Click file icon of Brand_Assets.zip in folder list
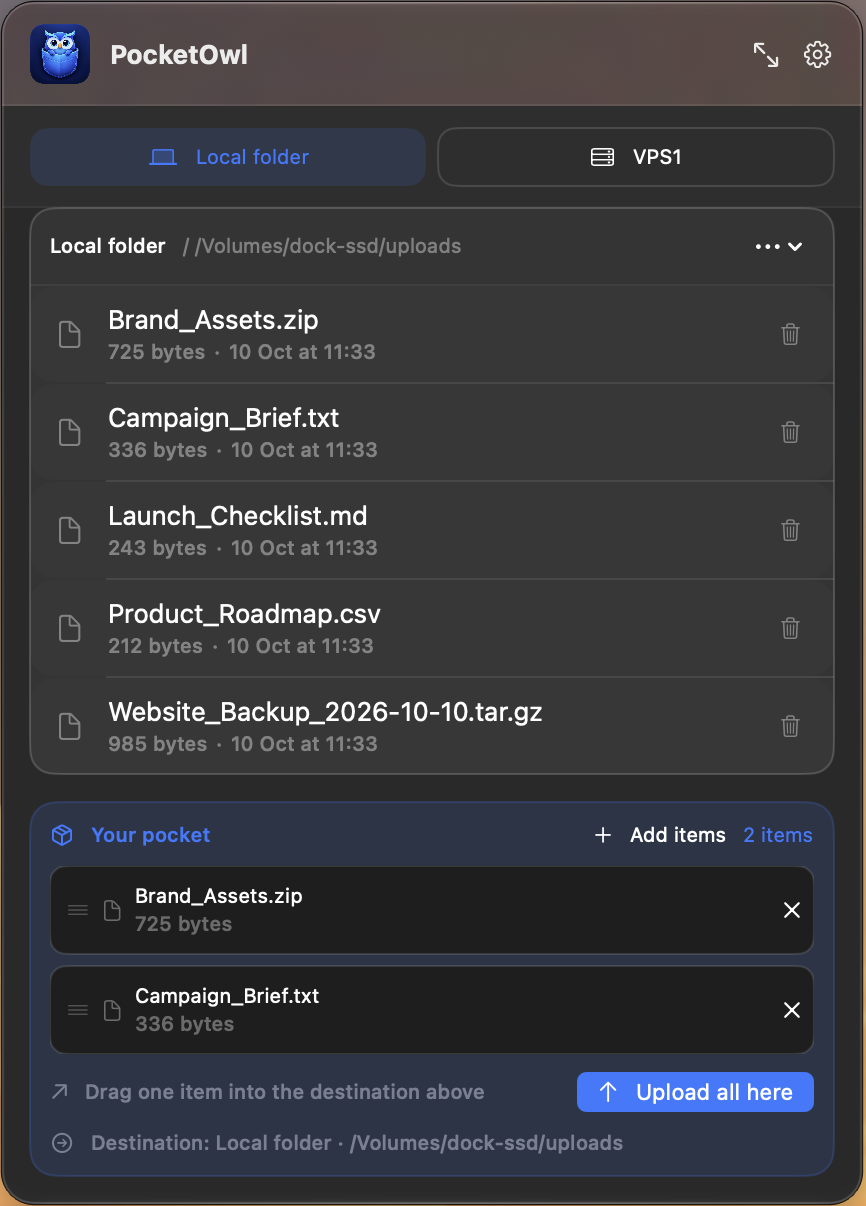 coord(69,334)
